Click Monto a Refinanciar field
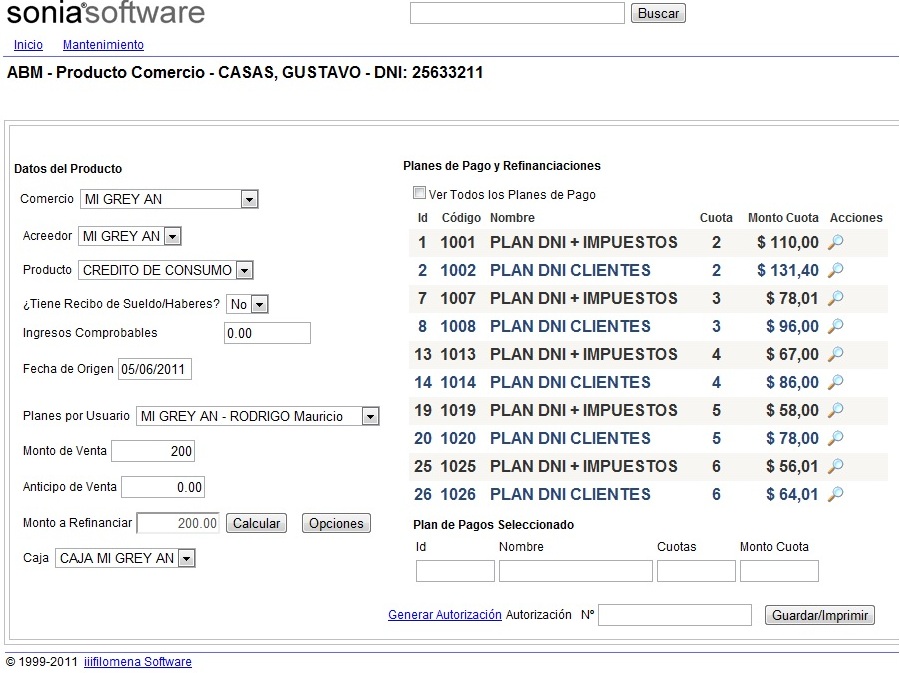The image size is (900, 673). 179,523
